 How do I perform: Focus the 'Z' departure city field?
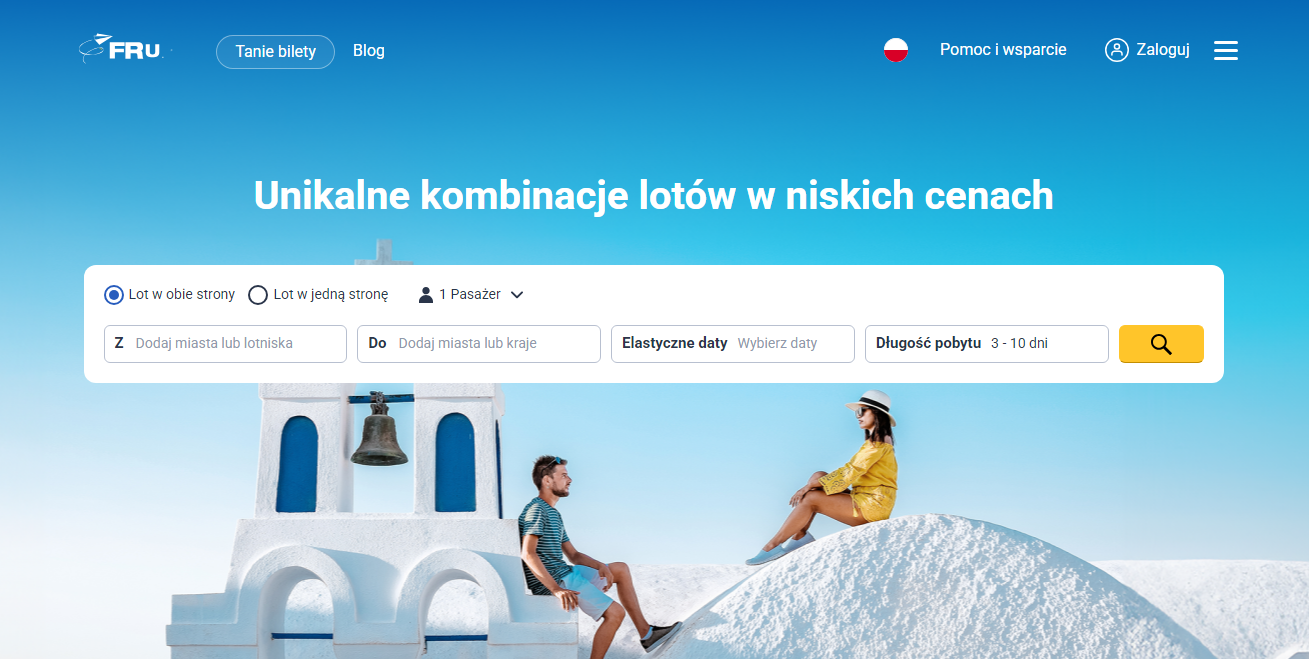225,344
